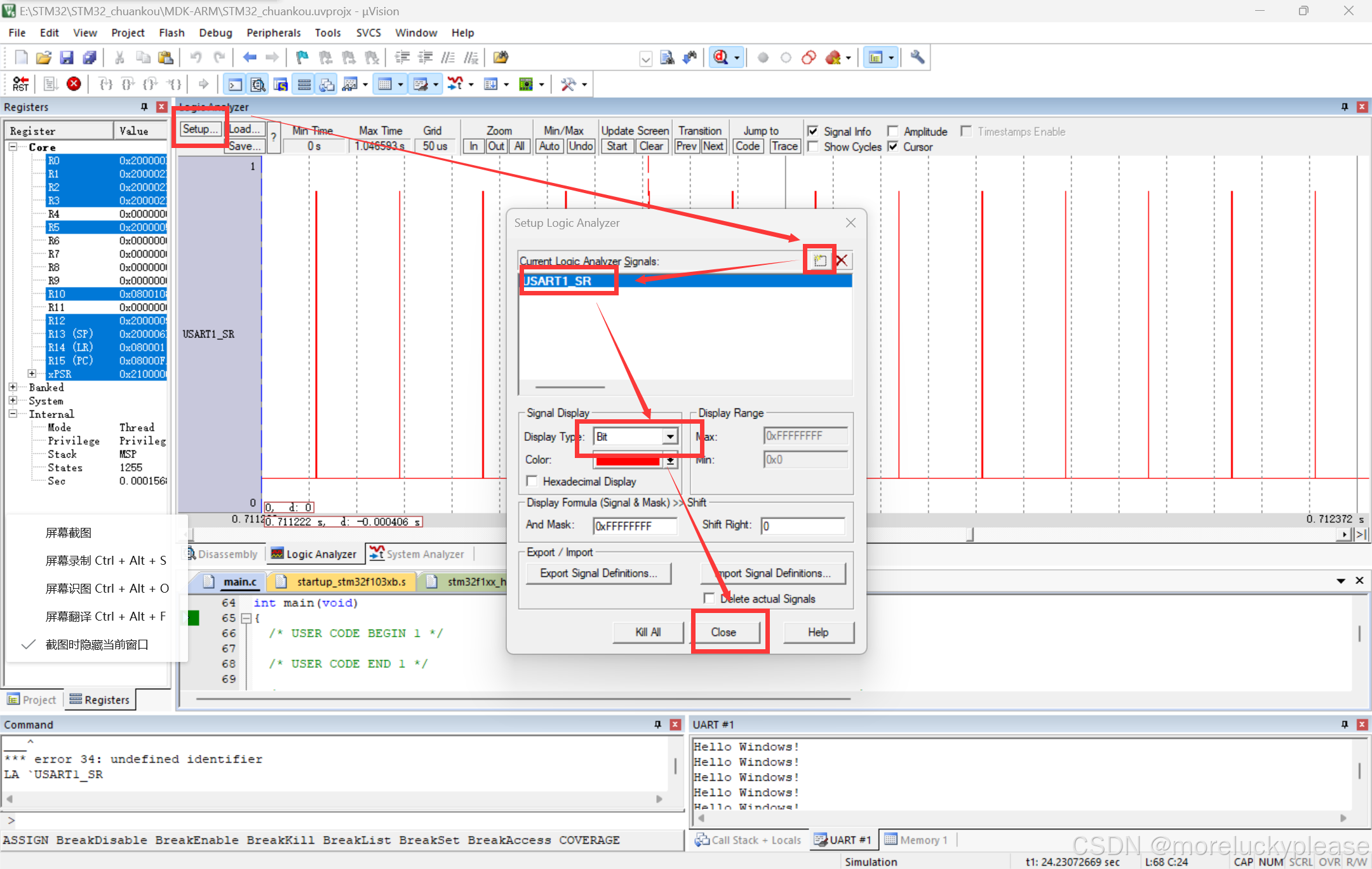Check the Delete actual Signals checkbox
Viewport: 1372px width, 869px height.
point(710,598)
